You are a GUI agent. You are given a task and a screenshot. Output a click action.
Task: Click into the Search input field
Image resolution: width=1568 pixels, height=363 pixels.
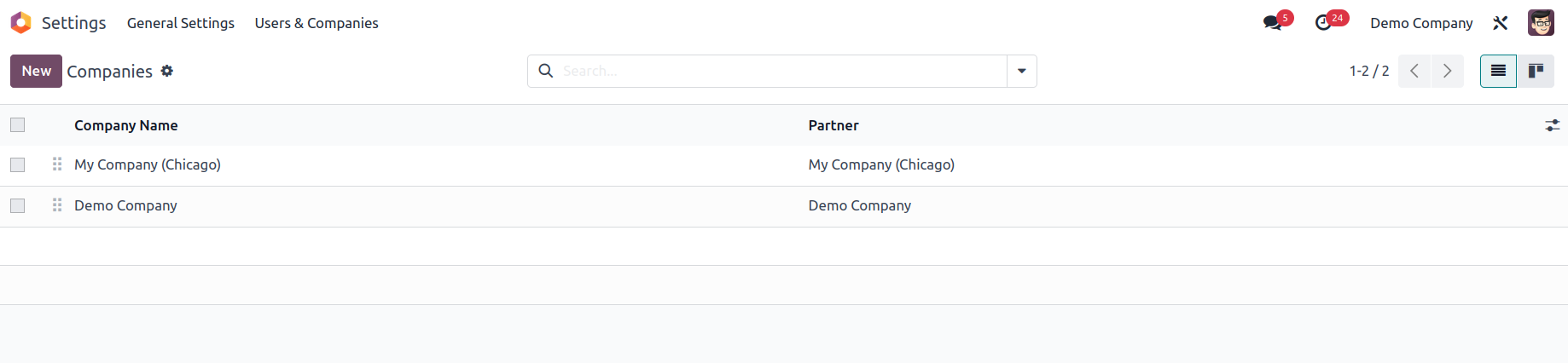(781, 71)
